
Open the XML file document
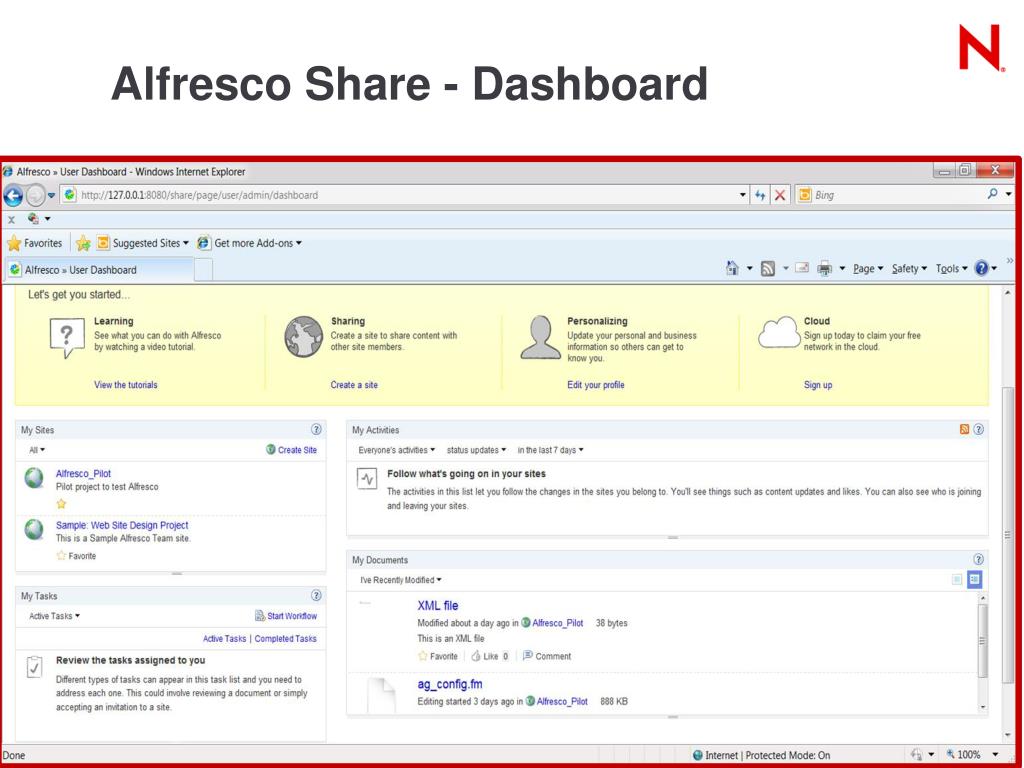point(438,605)
